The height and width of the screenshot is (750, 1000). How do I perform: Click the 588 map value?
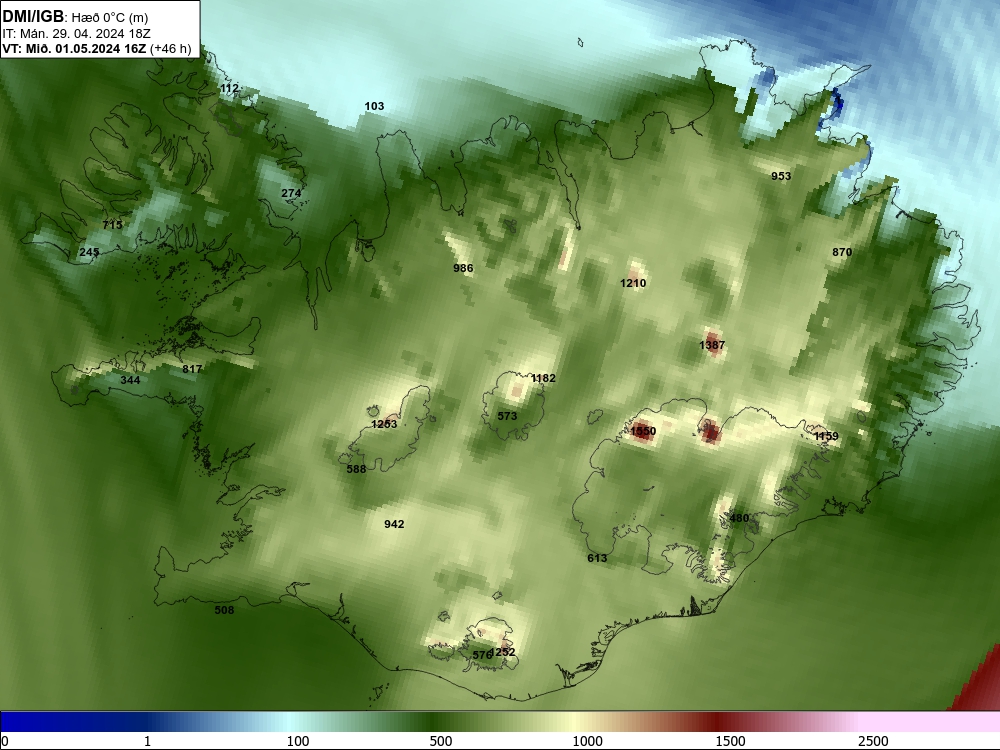pos(356,469)
